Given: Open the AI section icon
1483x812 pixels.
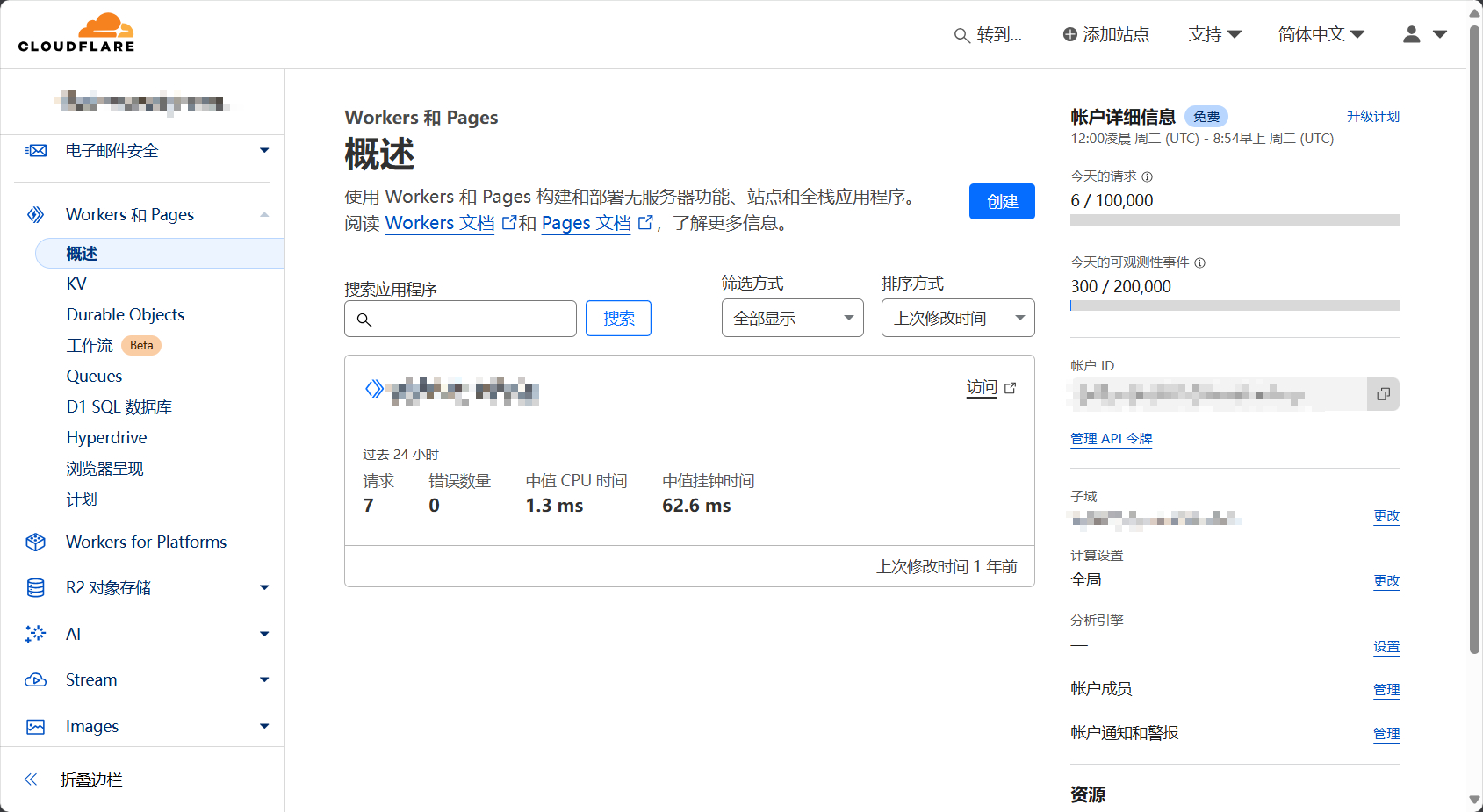Looking at the screenshot, I should [35, 634].
